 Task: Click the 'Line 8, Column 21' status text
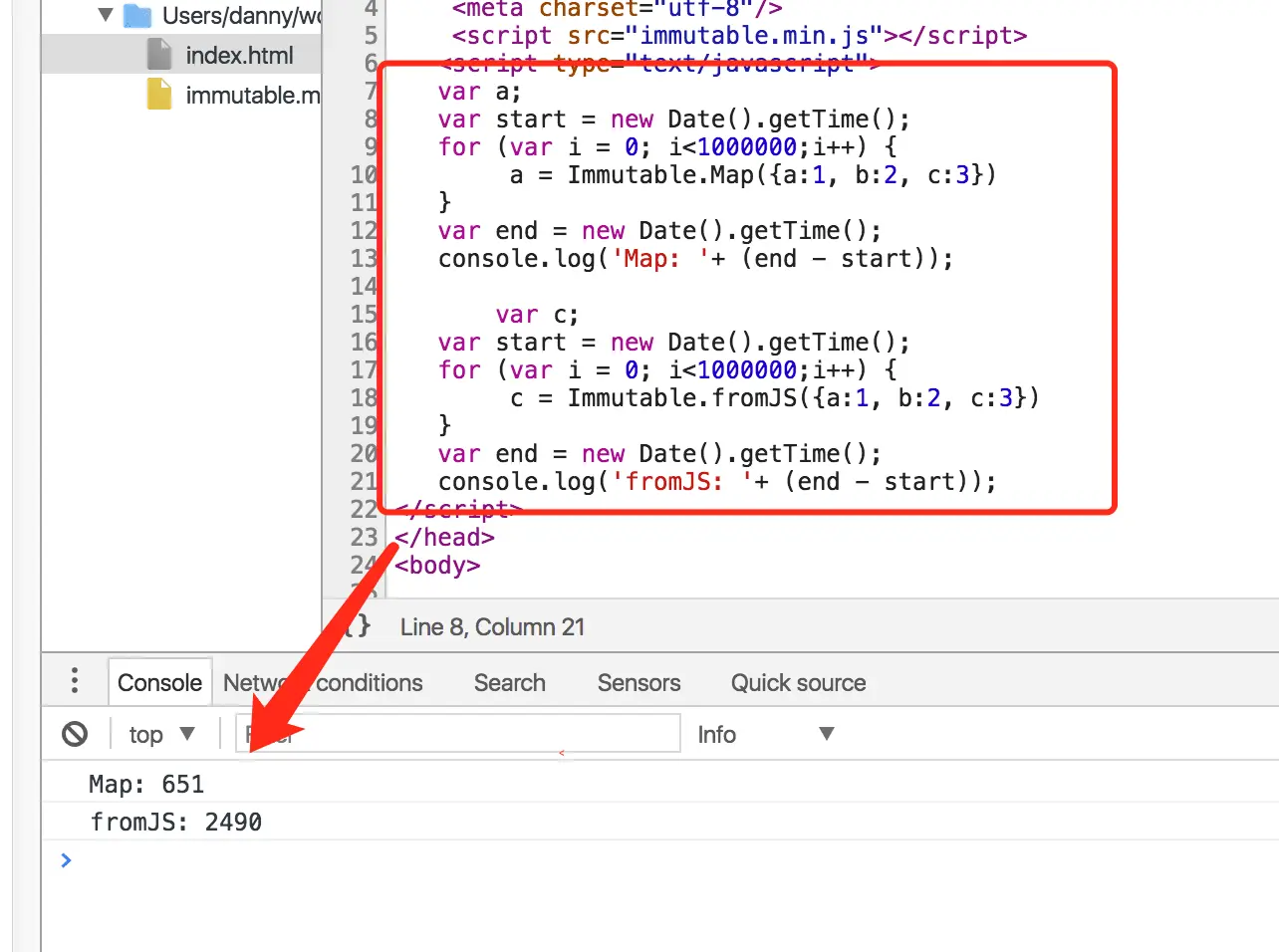[492, 626]
